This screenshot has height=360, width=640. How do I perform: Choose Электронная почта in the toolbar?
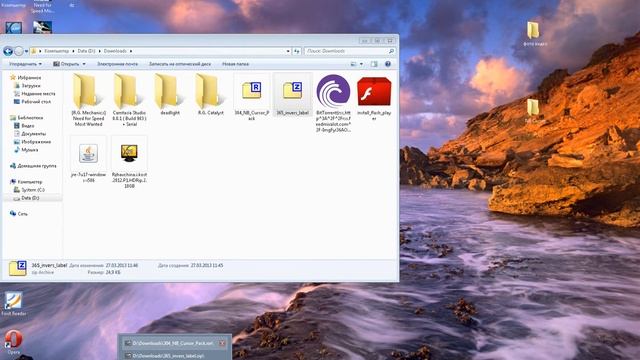pyautogui.click(x=118, y=64)
